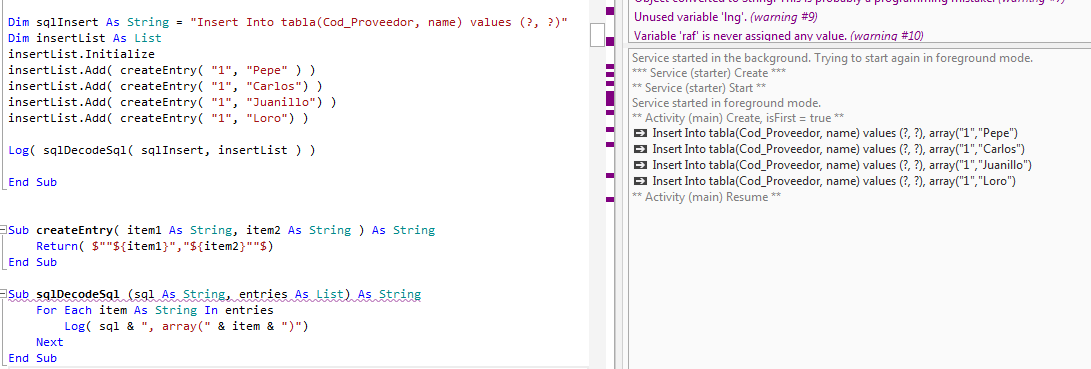This screenshot has width=1091, height=369.
Task: Select log text ending with array("1","Loro")
Action: coord(834,181)
